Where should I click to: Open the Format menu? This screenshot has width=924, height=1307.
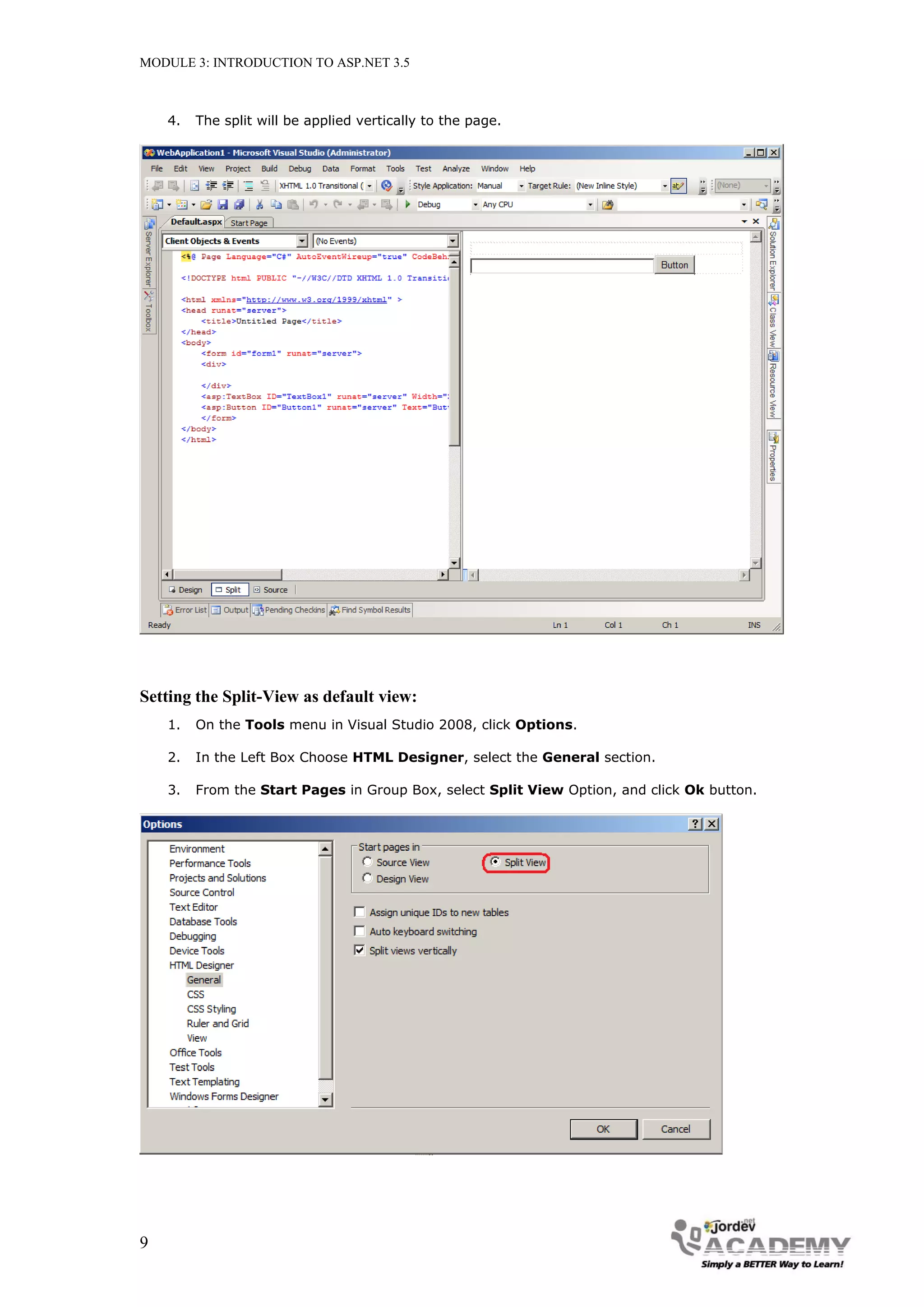tap(363, 168)
